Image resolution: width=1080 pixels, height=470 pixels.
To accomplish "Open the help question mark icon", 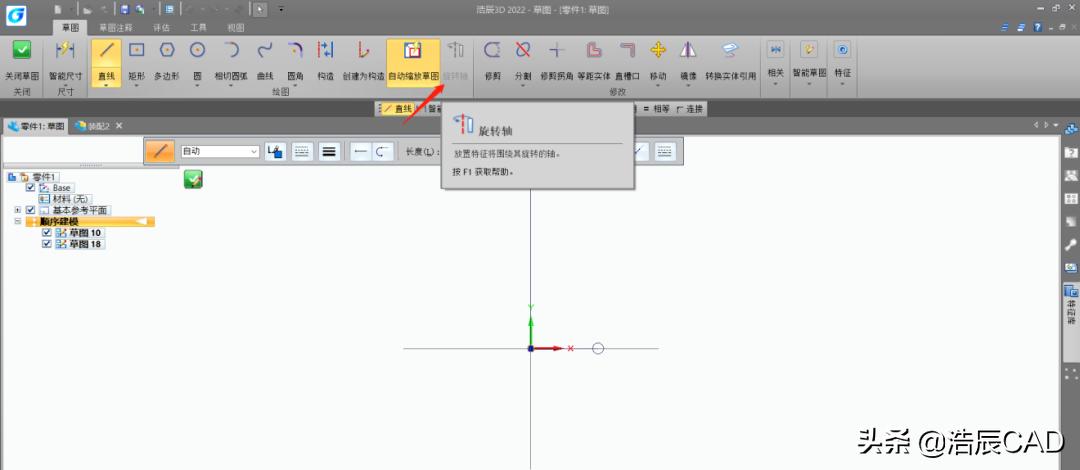I will coord(1037,27).
